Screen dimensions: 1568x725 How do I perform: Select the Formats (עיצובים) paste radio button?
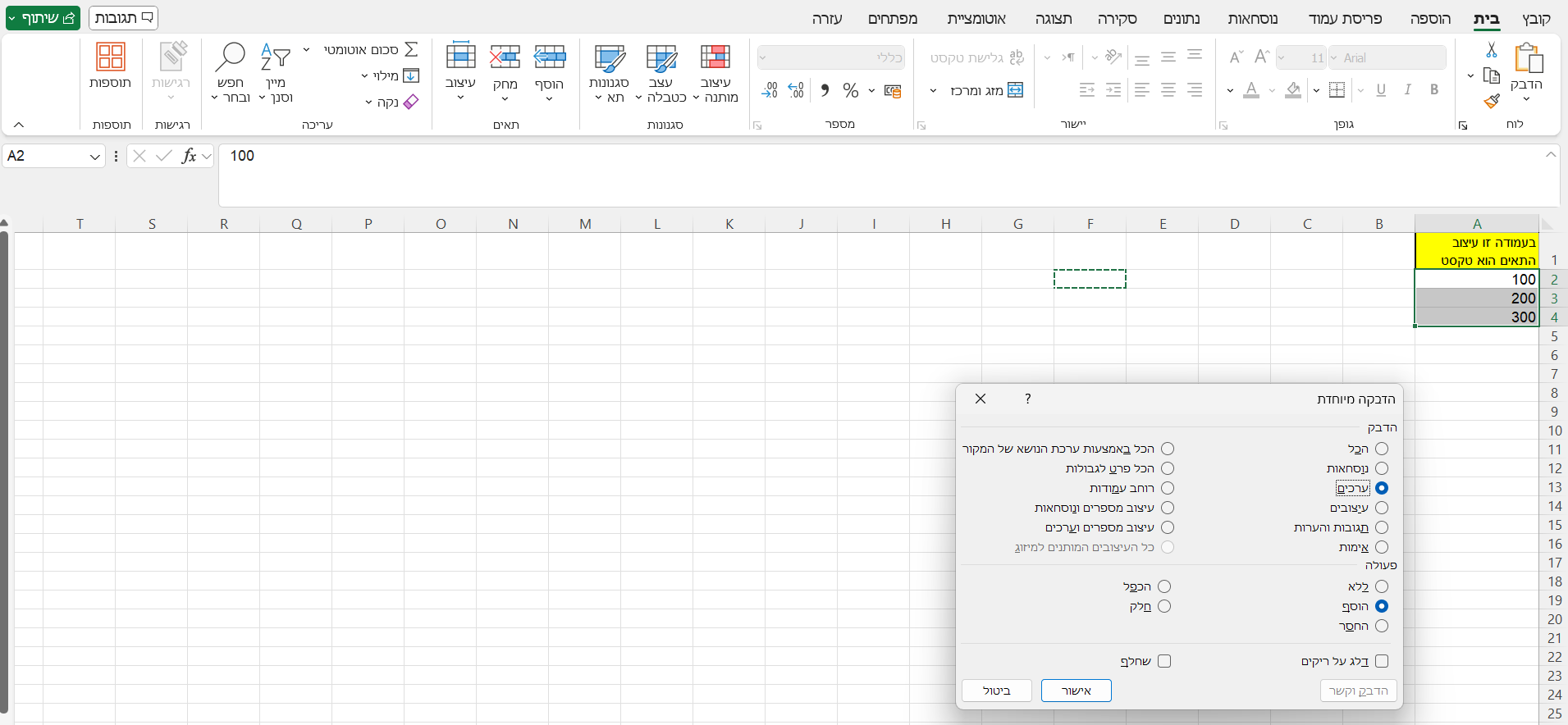click(x=1382, y=508)
